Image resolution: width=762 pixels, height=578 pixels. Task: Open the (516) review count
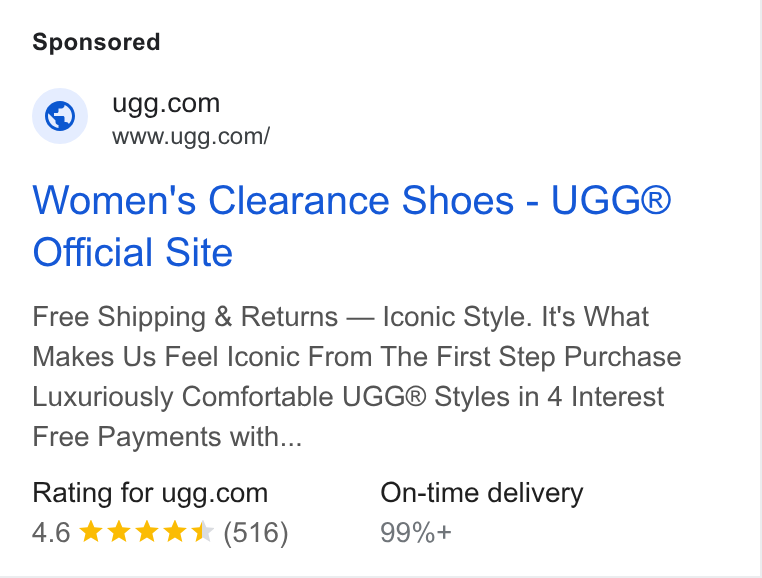point(256,533)
